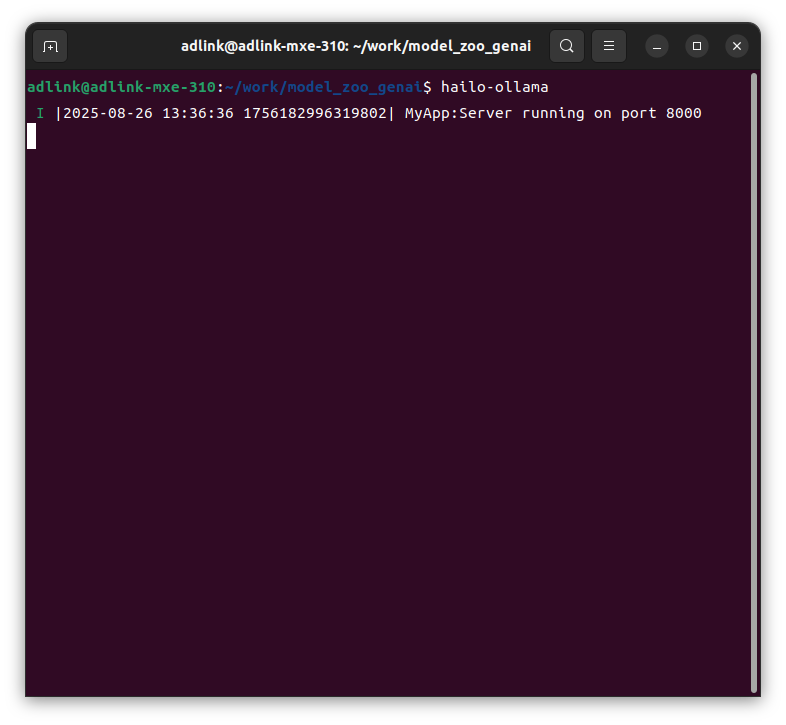Open a new terminal tab
This screenshot has height=725, width=786.
click(x=50, y=46)
